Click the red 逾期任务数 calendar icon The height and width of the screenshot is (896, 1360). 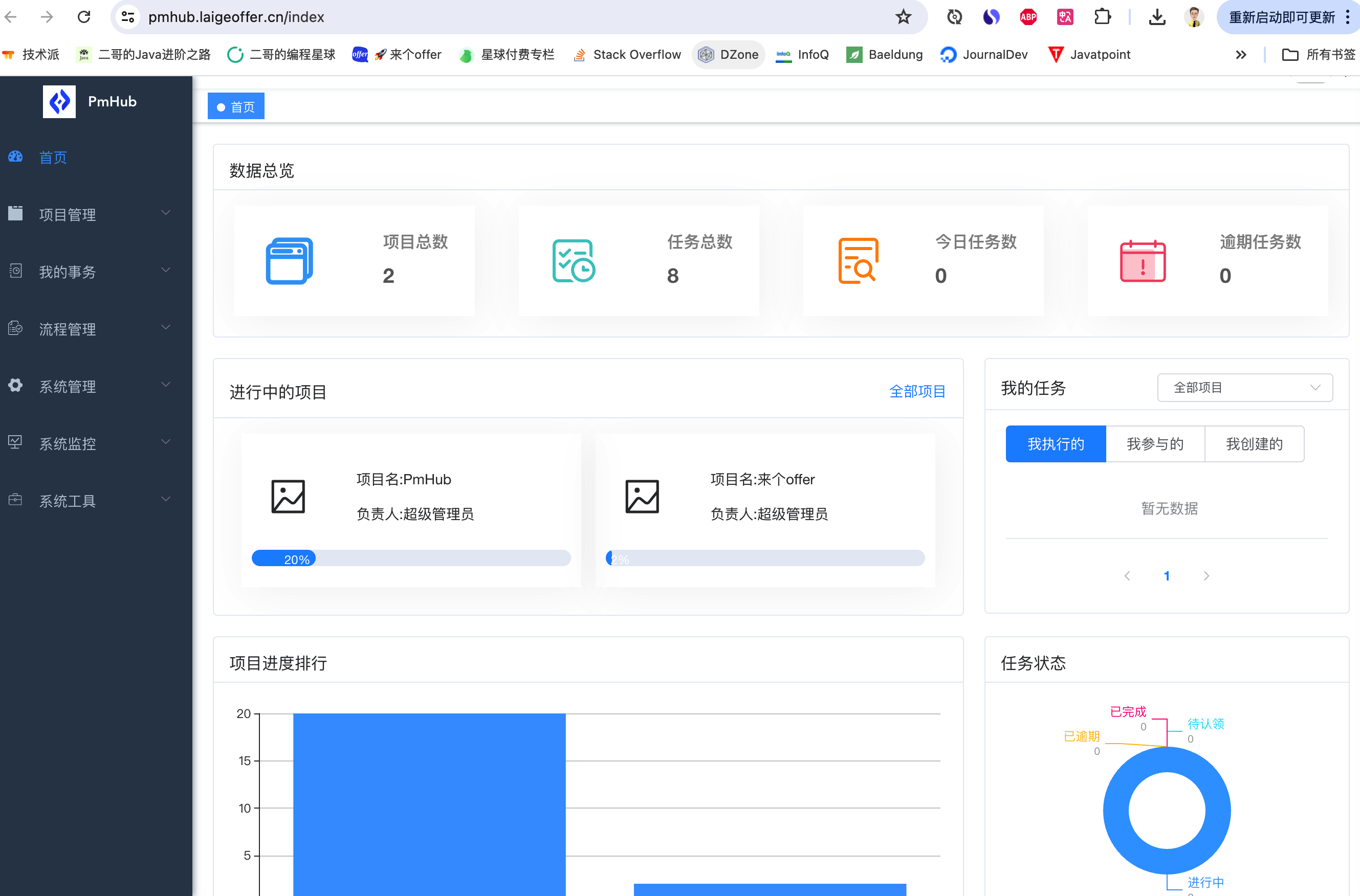(x=1142, y=261)
